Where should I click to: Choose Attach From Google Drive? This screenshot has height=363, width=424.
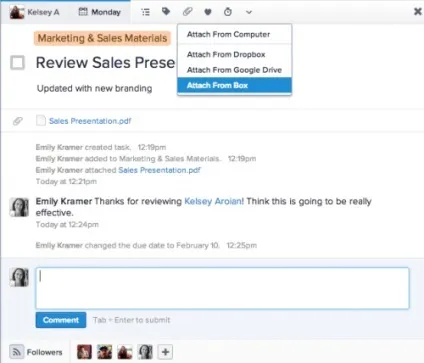click(234, 70)
